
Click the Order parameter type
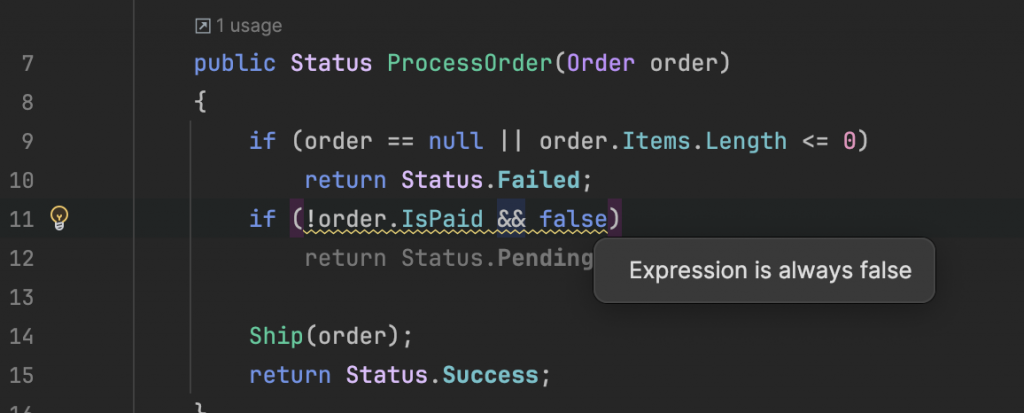tap(601, 63)
